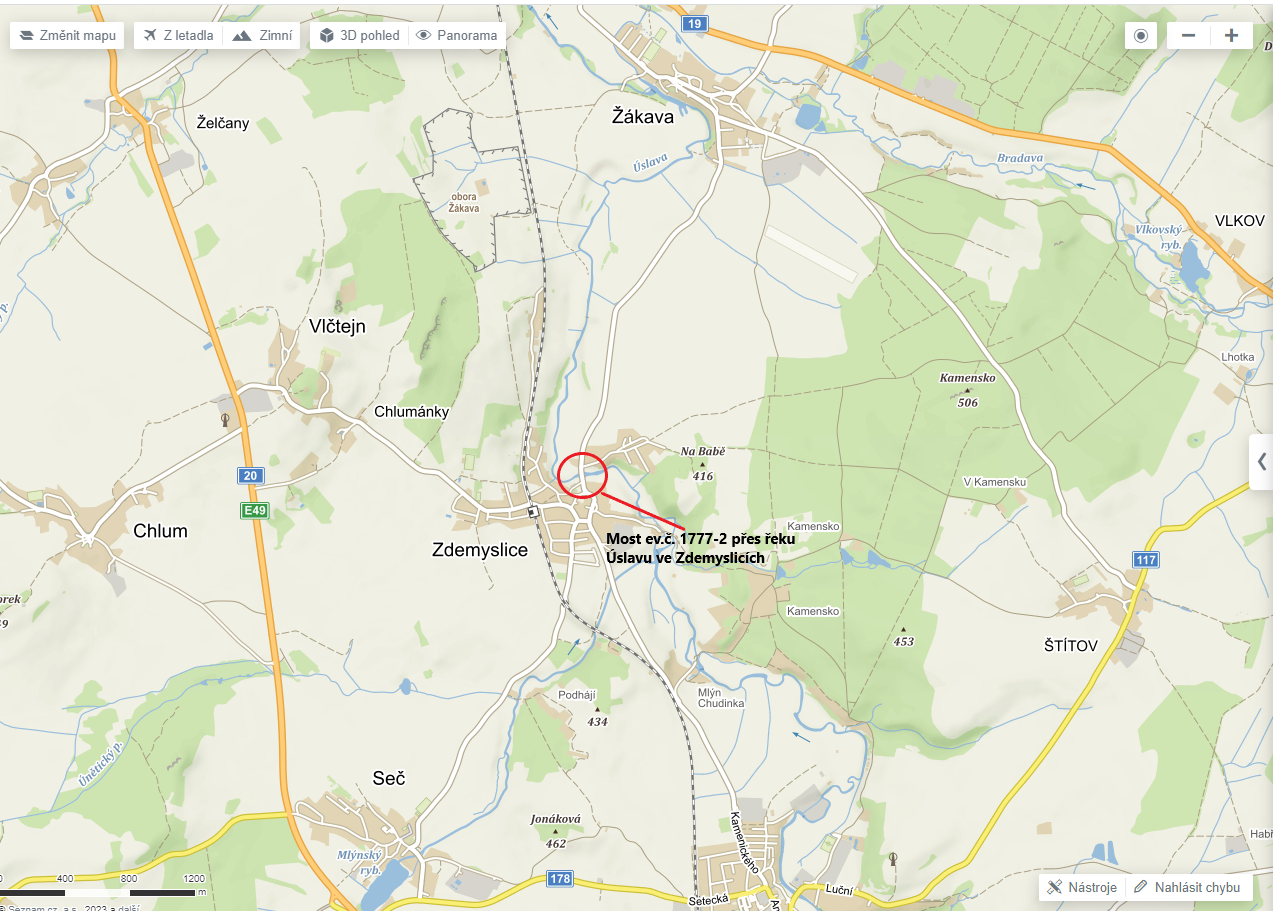This screenshot has height=911, width=1273.
Task: Click the road 178 shield marker
Action: [560, 879]
